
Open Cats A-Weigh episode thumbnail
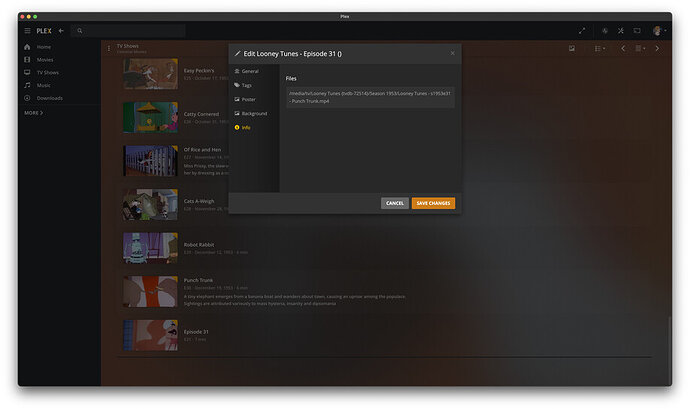click(x=150, y=205)
